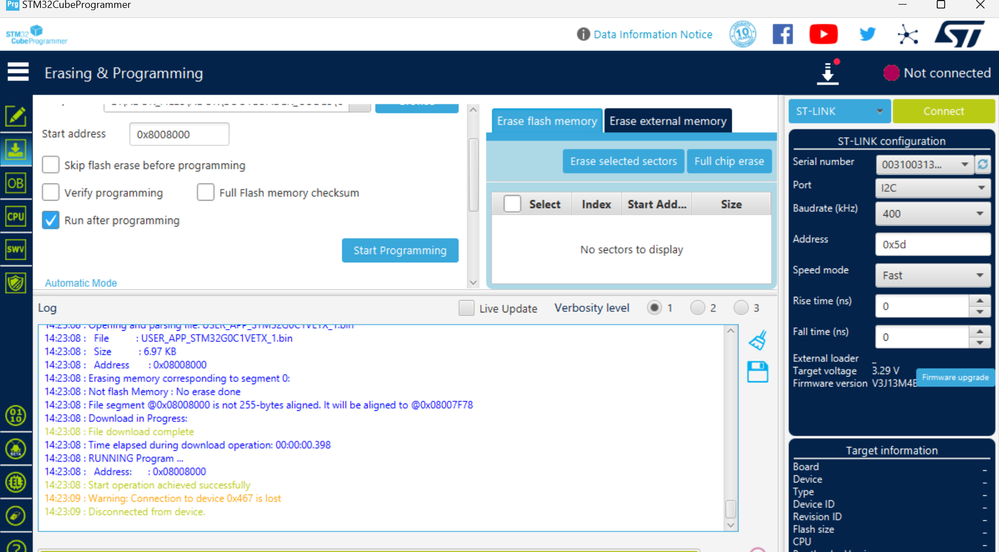The image size is (999, 552).
Task: Save the log with floppy disk icon
Action: coord(758,372)
